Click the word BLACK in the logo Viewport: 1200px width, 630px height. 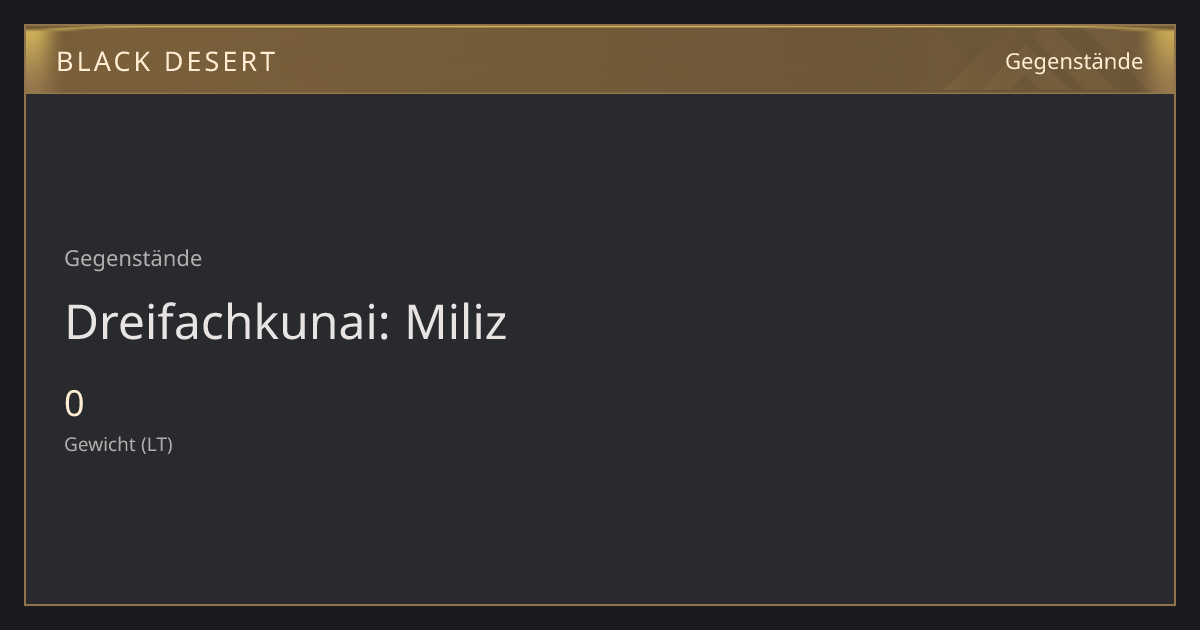[x=99, y=62]
